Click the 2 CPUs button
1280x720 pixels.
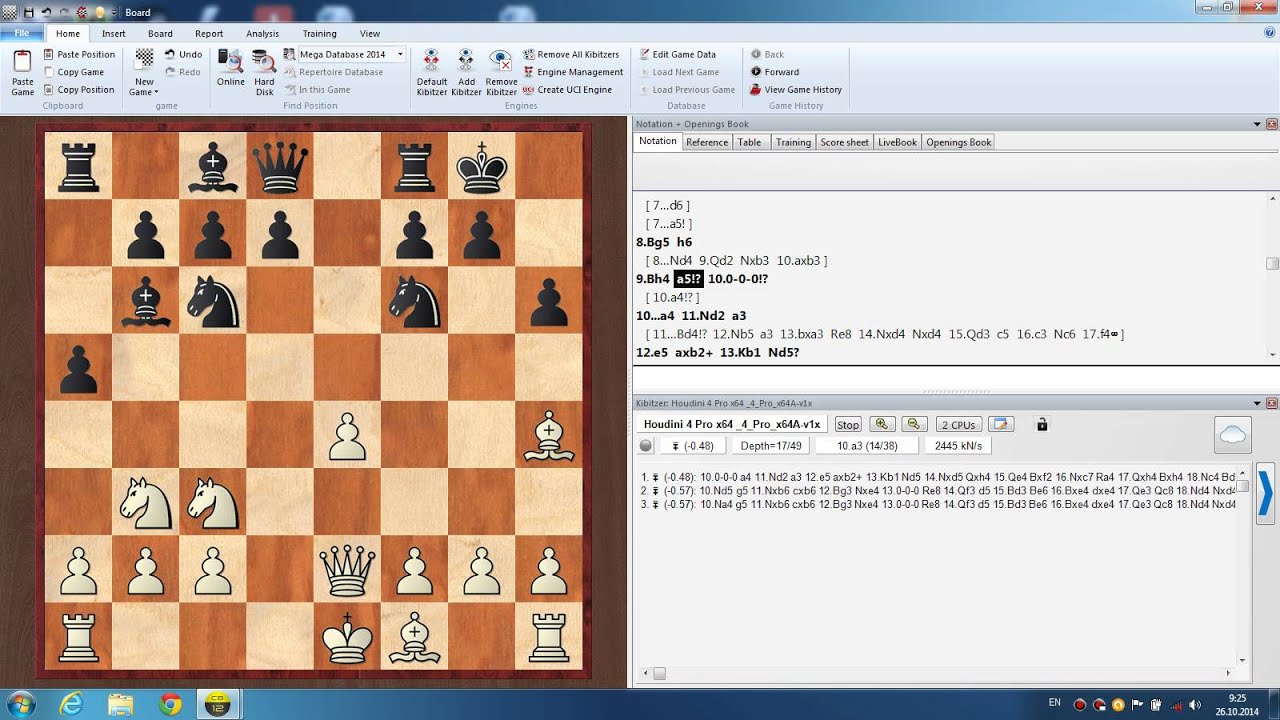(958, 425)
